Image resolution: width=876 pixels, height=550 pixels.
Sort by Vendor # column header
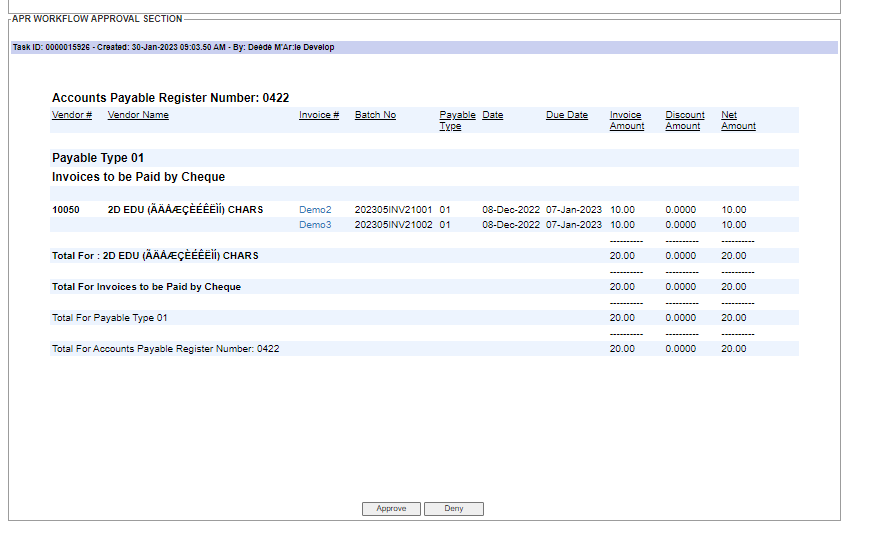pos(72,115)
